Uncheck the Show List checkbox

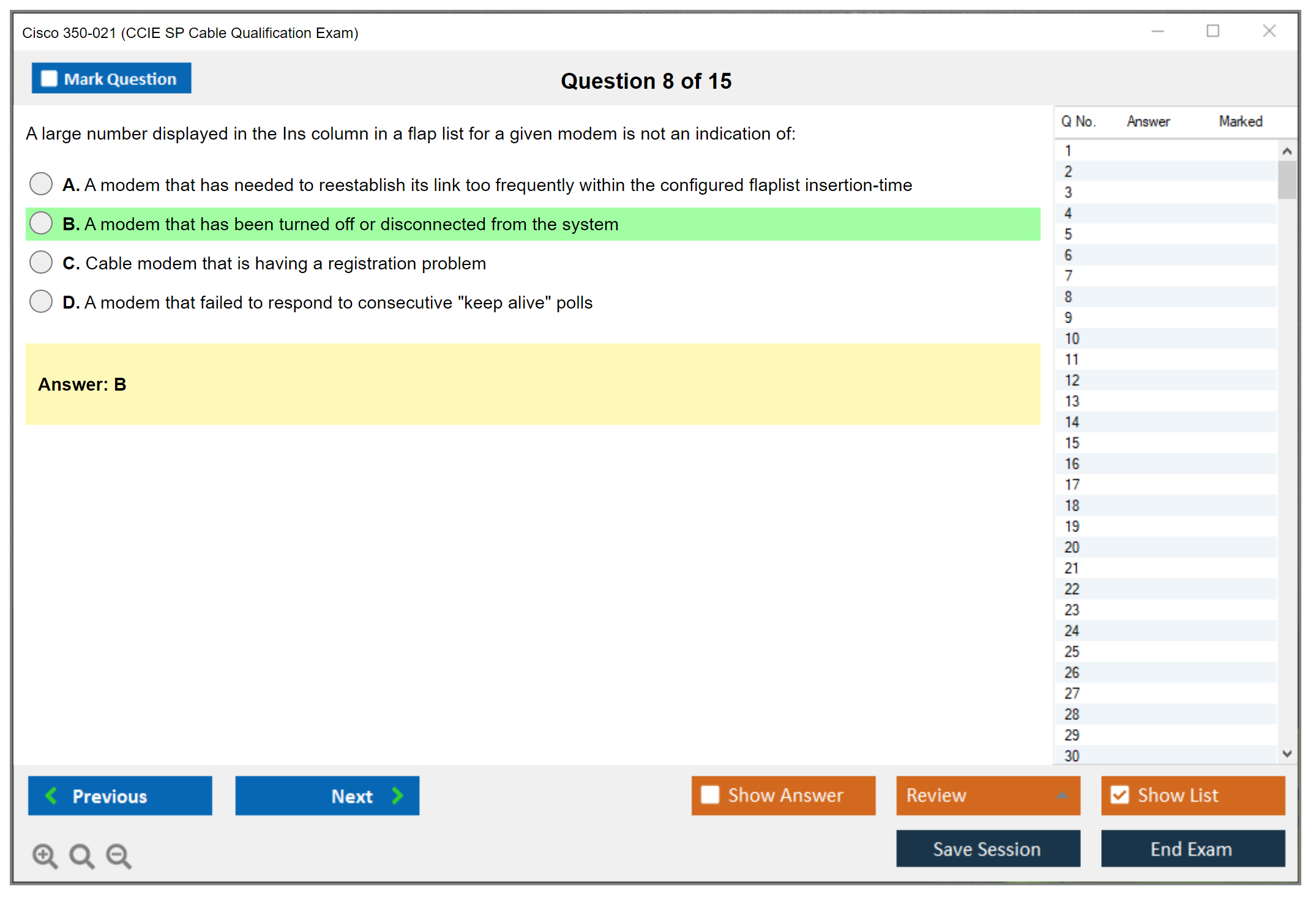(1120, 795)
